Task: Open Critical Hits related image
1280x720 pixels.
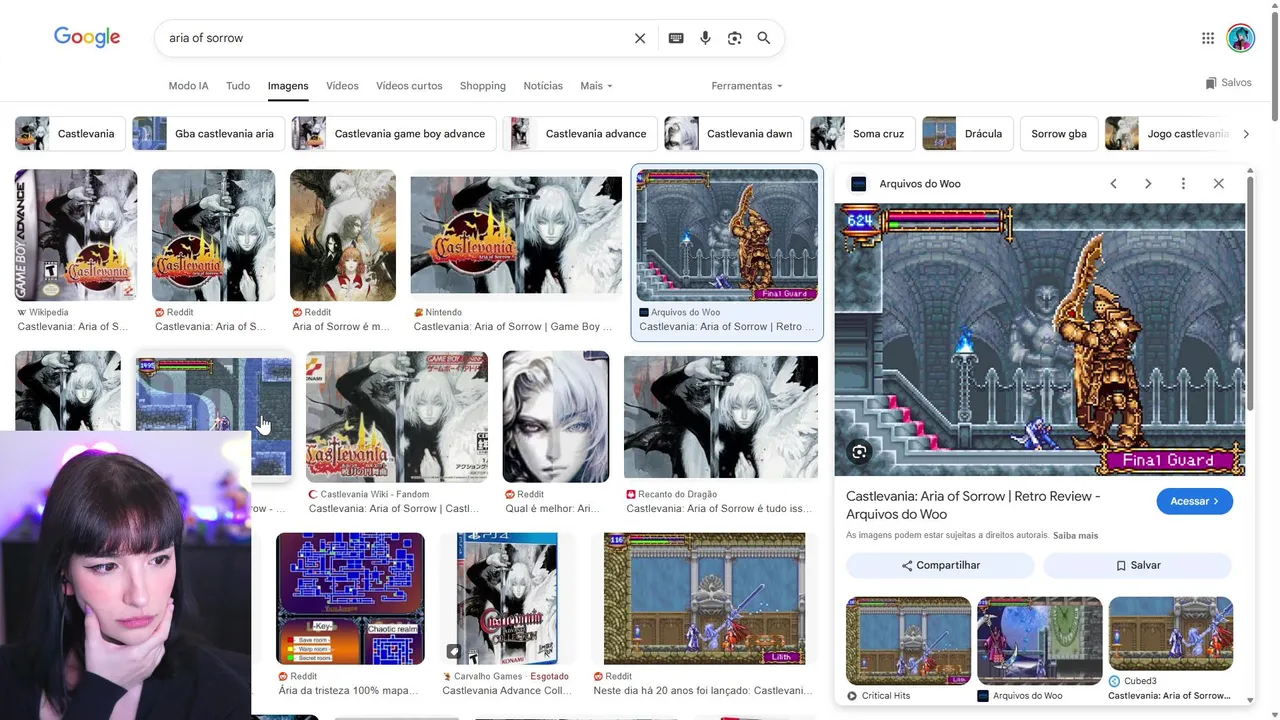Action: (908, 641)
